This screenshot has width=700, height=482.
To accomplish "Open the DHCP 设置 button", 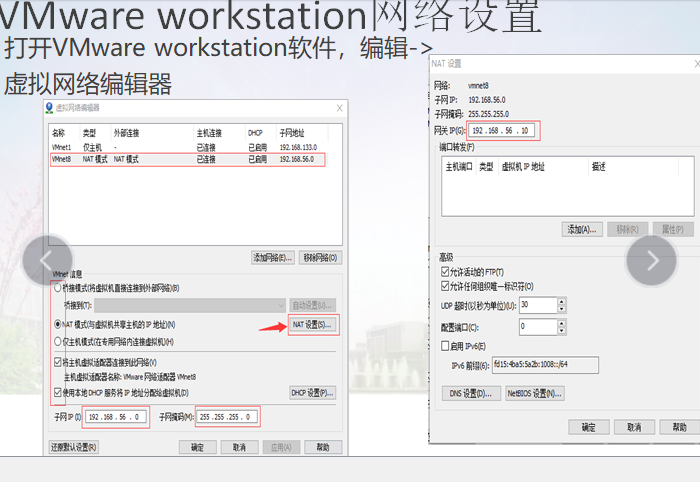I will 312,393.
